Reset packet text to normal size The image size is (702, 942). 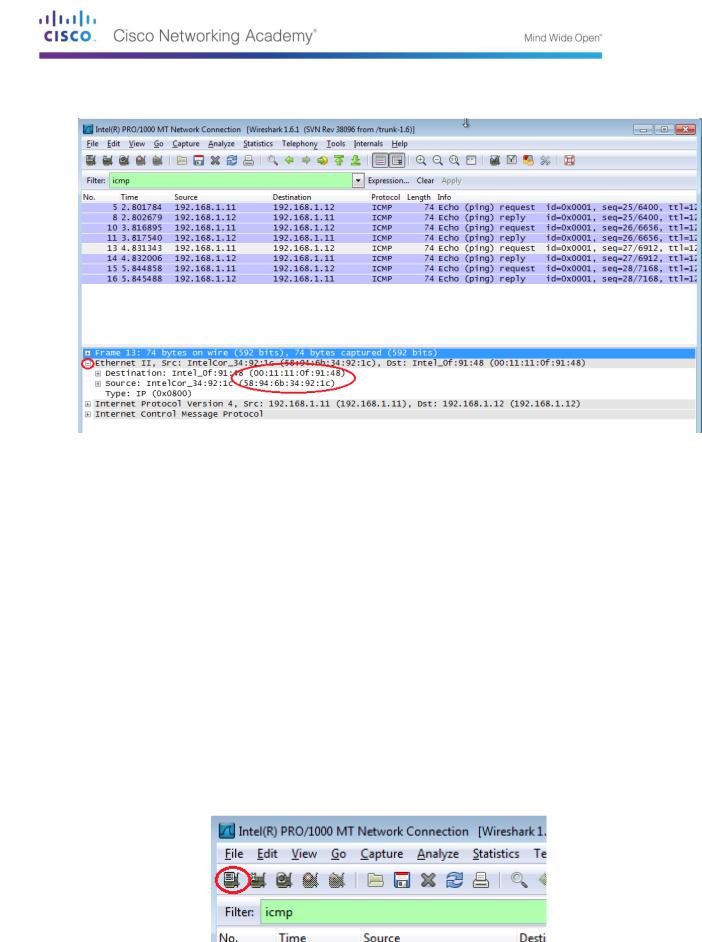(x=455, y=160)
